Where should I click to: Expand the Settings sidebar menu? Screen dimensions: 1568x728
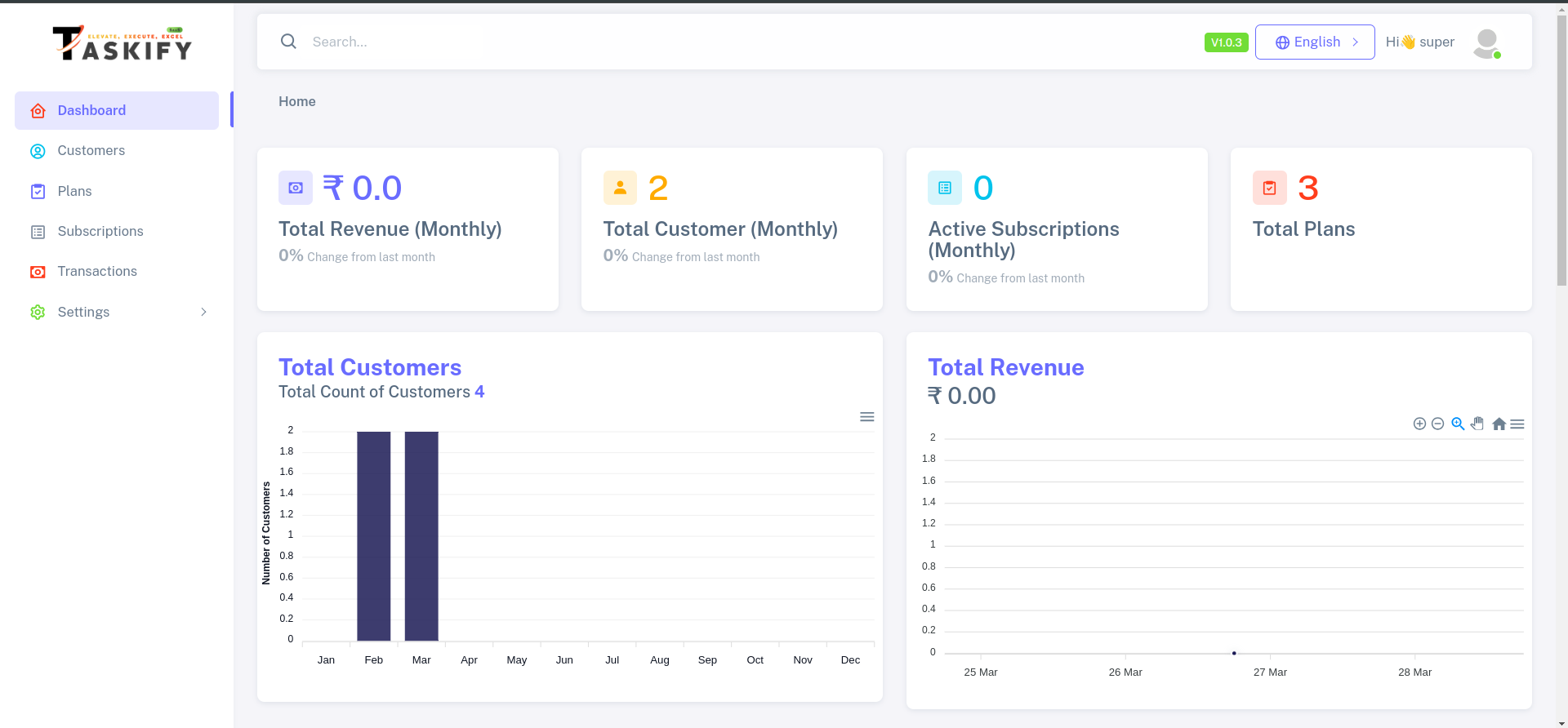[x=117, y=312]
